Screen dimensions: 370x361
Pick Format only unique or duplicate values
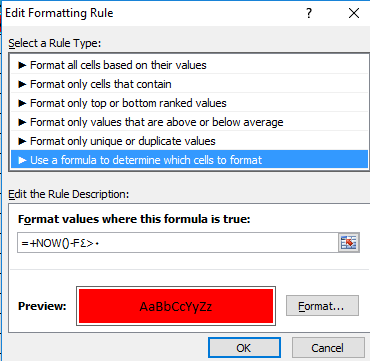tap(189, 141)
